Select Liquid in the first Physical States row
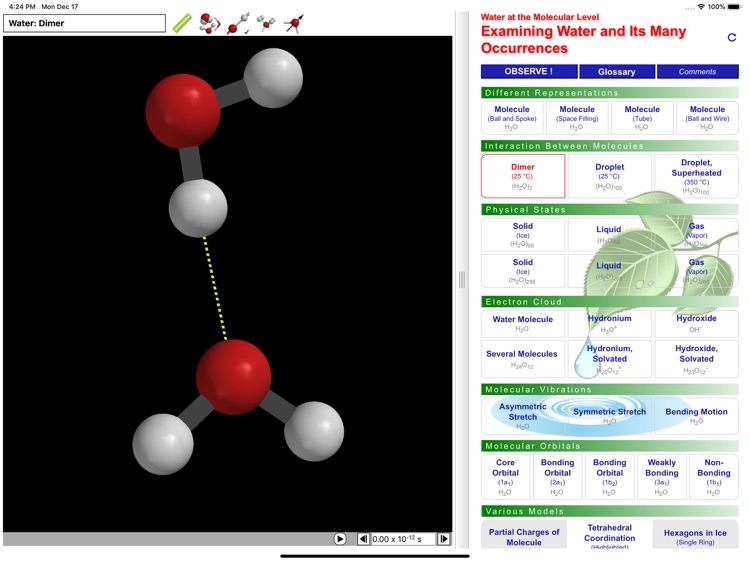 click(x=609, y=235)
